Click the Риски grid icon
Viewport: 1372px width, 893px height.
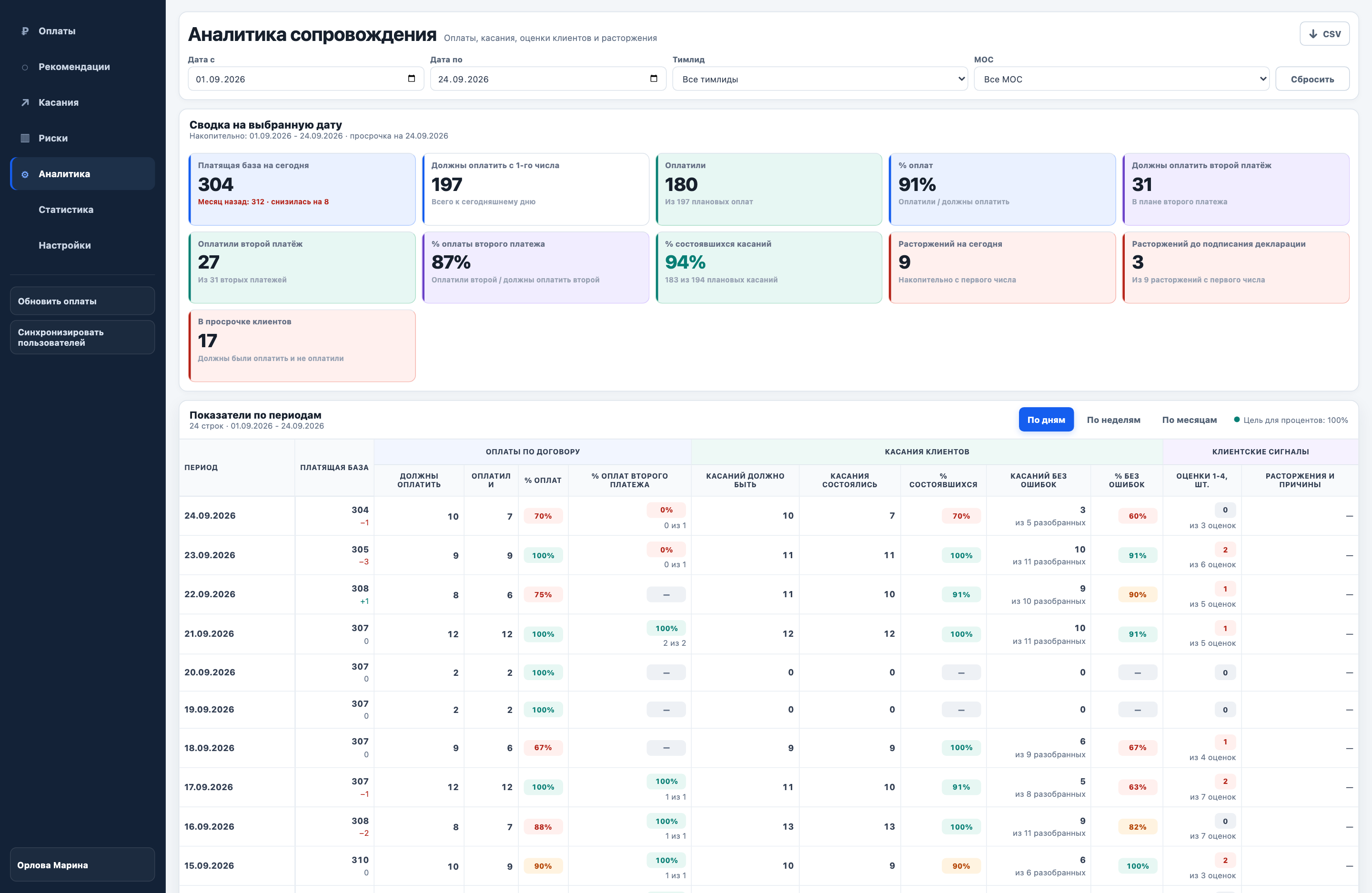click(25, 139)
